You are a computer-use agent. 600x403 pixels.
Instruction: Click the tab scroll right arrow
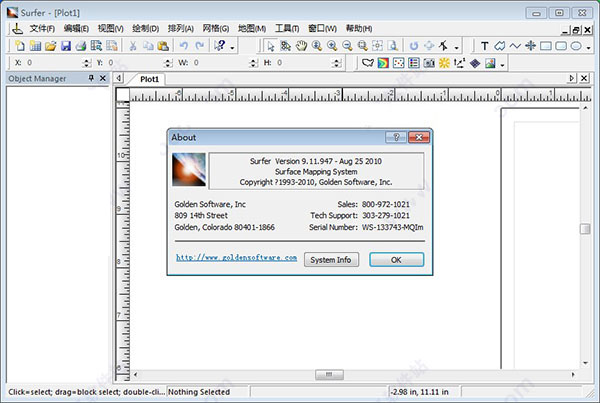click(572, 78)
